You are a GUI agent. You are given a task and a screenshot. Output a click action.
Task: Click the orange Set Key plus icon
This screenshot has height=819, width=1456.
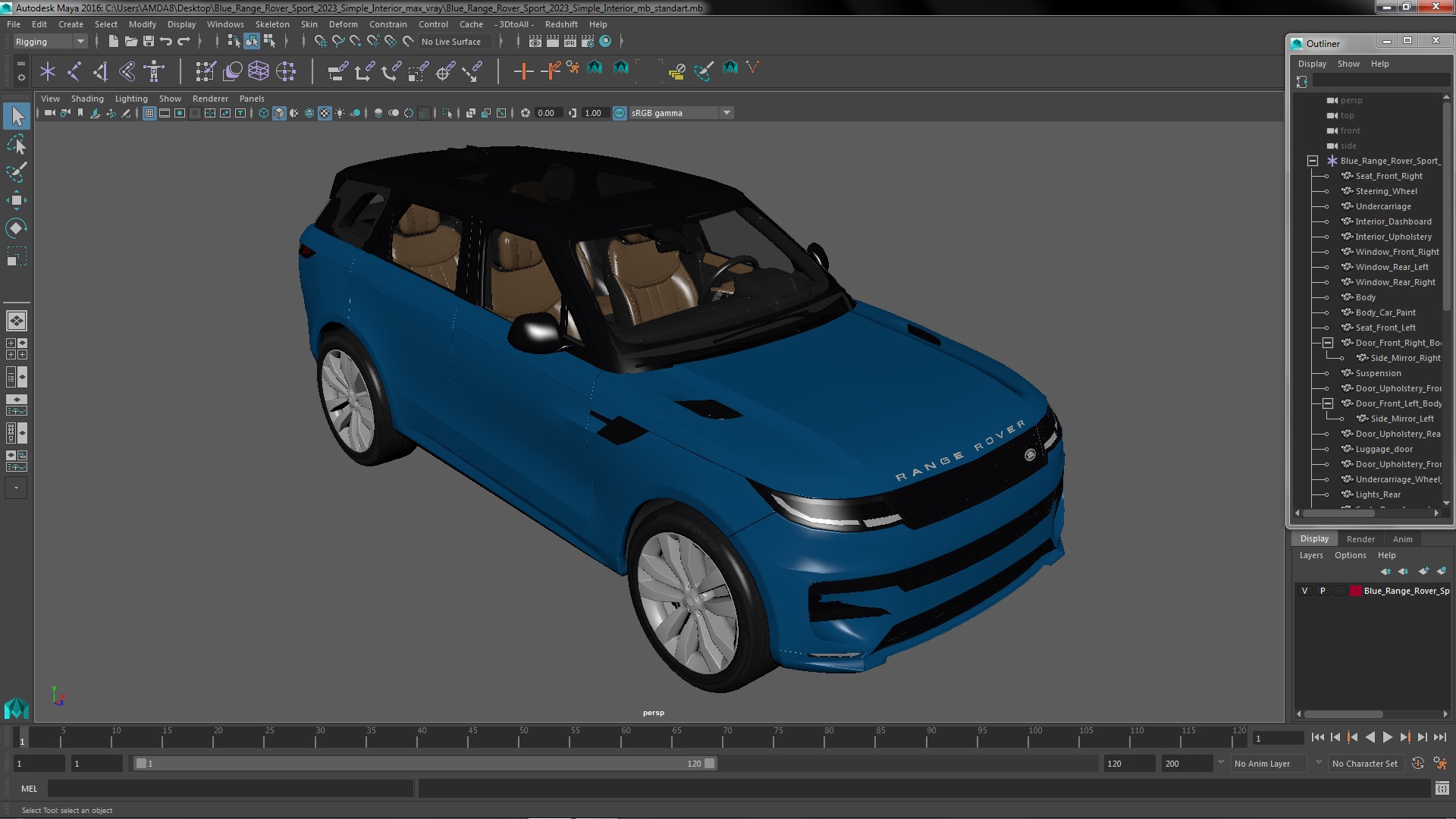(x=523, y=71)
